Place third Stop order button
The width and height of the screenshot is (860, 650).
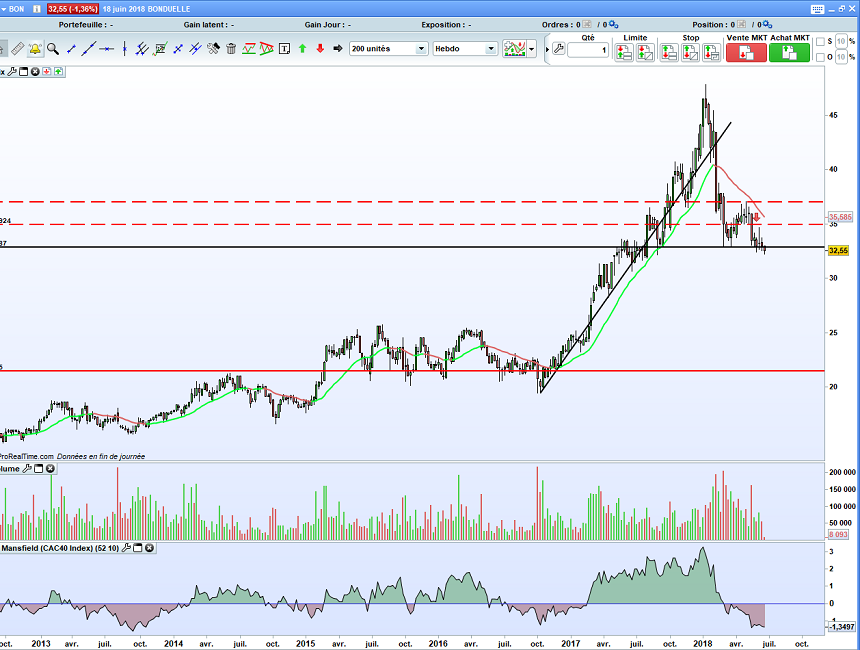tap(711, 53)
